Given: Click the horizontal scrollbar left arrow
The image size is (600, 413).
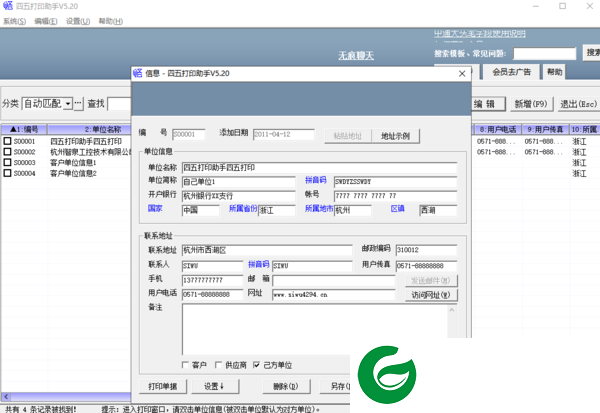Looking at the screenshot, I should [6, 397].
